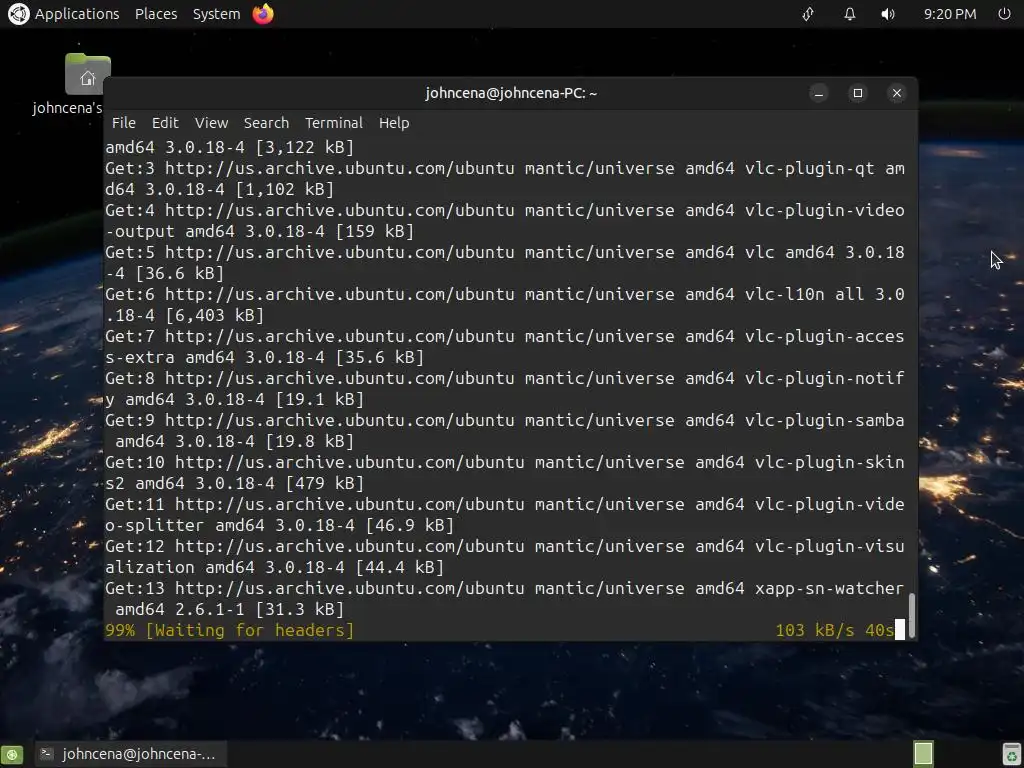Click the '[36.6 kB]' size text
This screenshot has width=1024, height=768.
(x=180, y=274)
